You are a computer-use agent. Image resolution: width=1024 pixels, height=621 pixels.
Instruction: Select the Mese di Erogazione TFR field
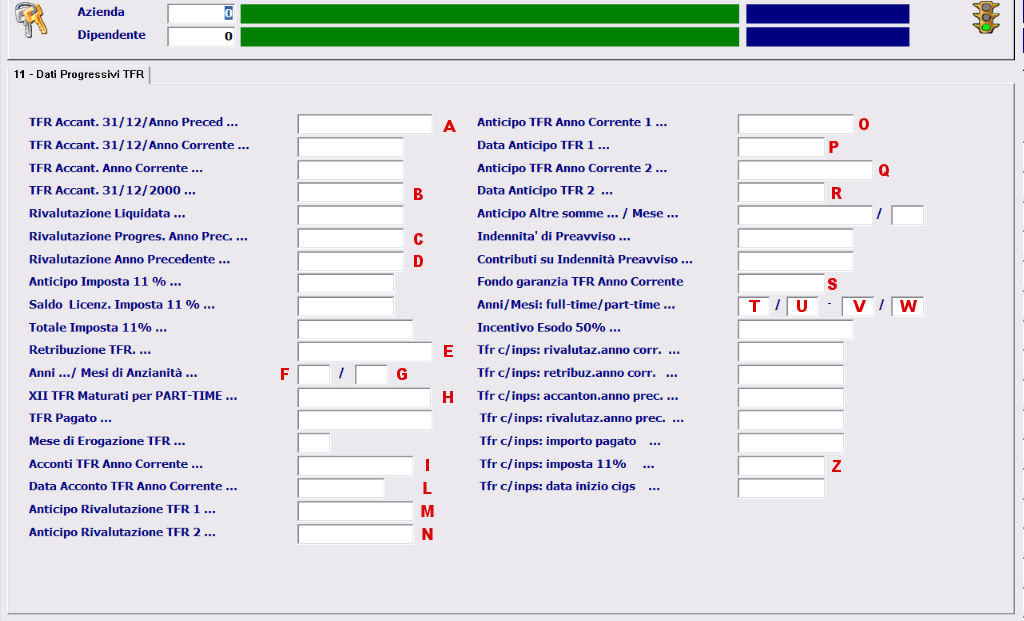point(314,442)
